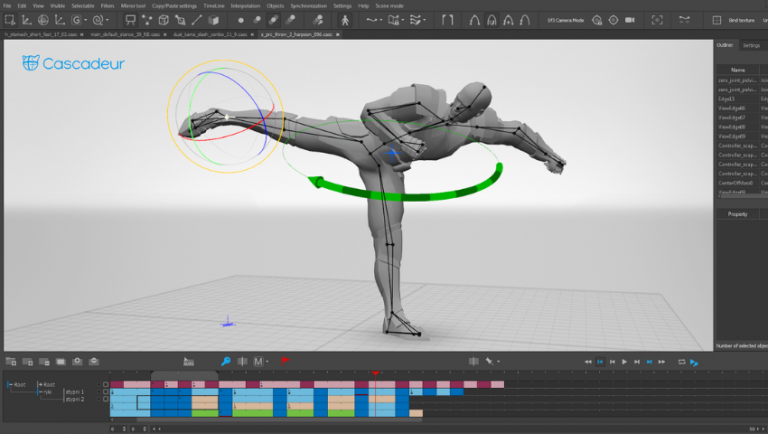Open the spiral tool dropdown arrow

107,20
